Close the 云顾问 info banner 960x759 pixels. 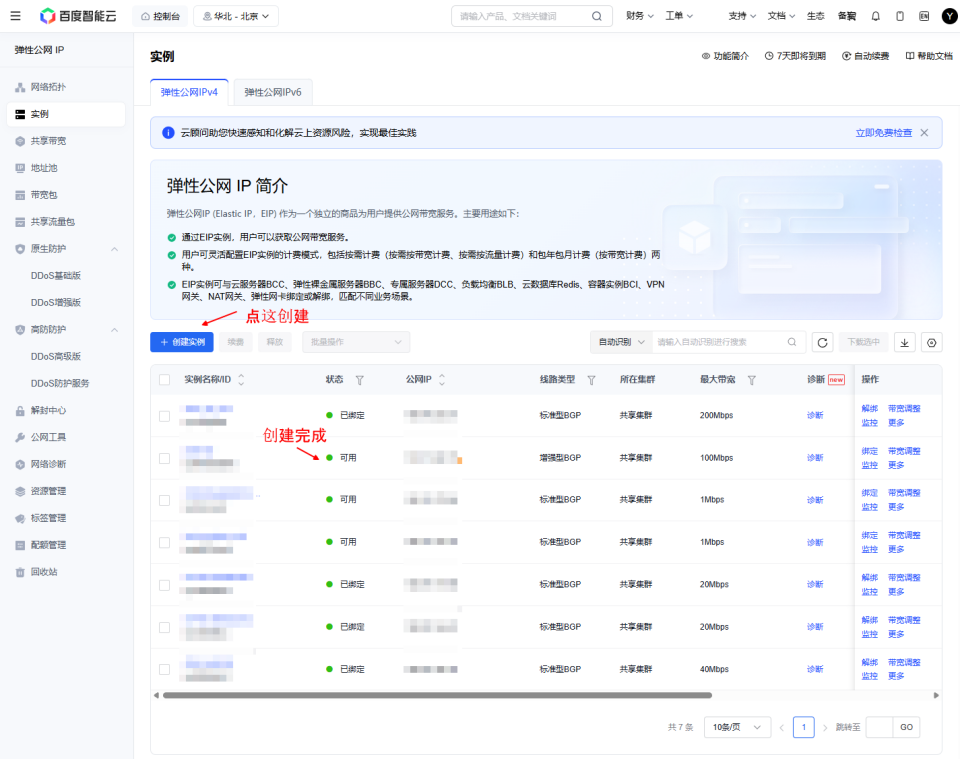924,133
